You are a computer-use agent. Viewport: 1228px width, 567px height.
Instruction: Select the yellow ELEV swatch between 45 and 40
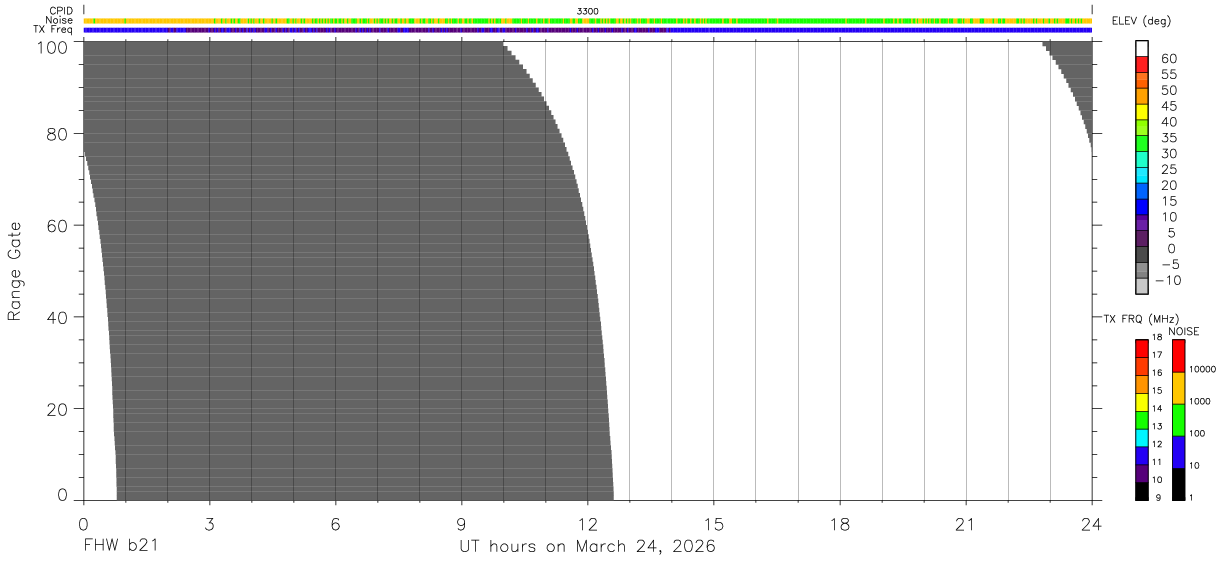click(x=1142, y=112)
